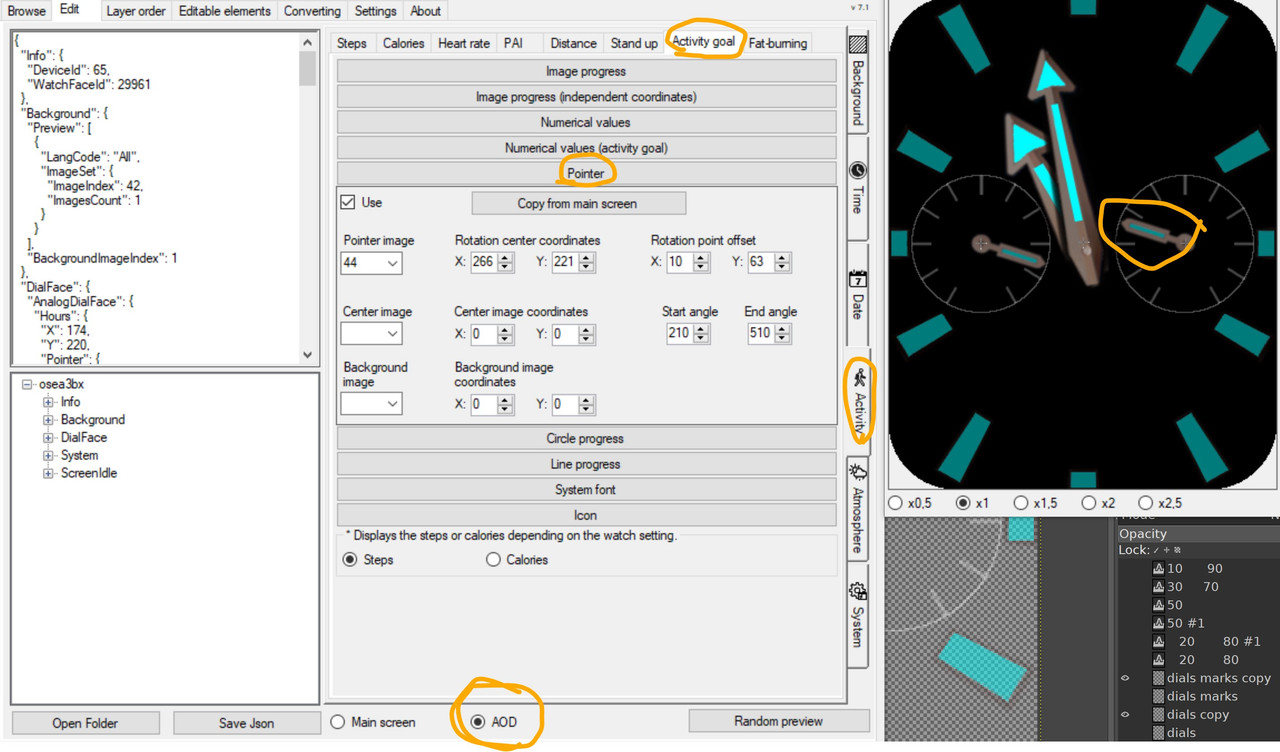Viewport: 1280px width, 752px height.
Task: Adjust Rotation center Y stepper 221
Action: [587, 262]
